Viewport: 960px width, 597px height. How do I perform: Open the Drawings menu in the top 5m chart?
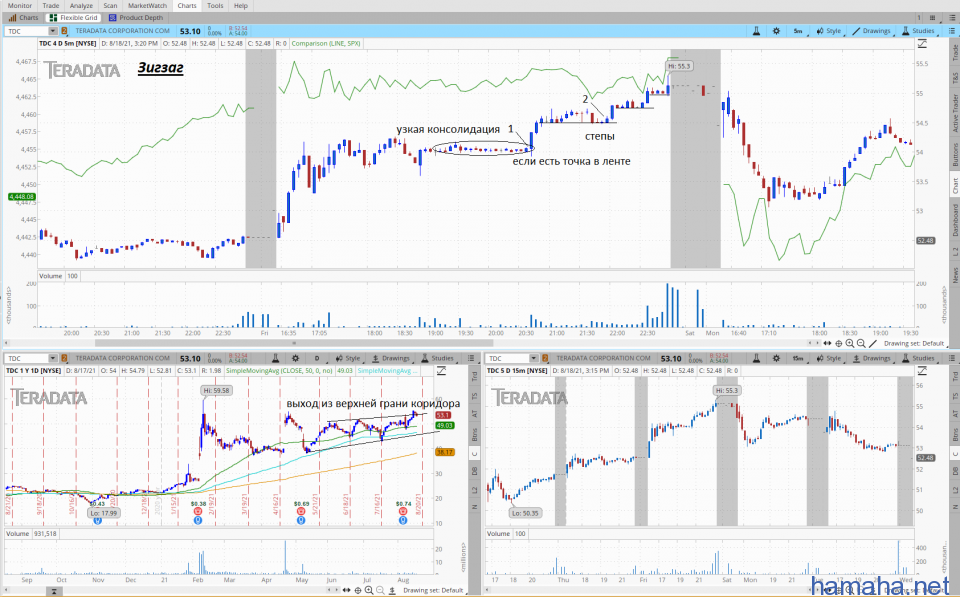click(871, 31)
